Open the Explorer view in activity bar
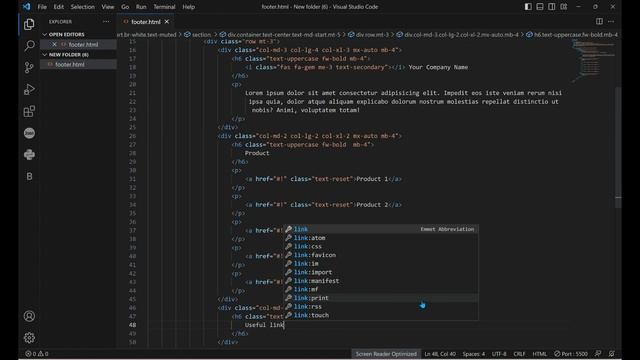 point(29,24)
